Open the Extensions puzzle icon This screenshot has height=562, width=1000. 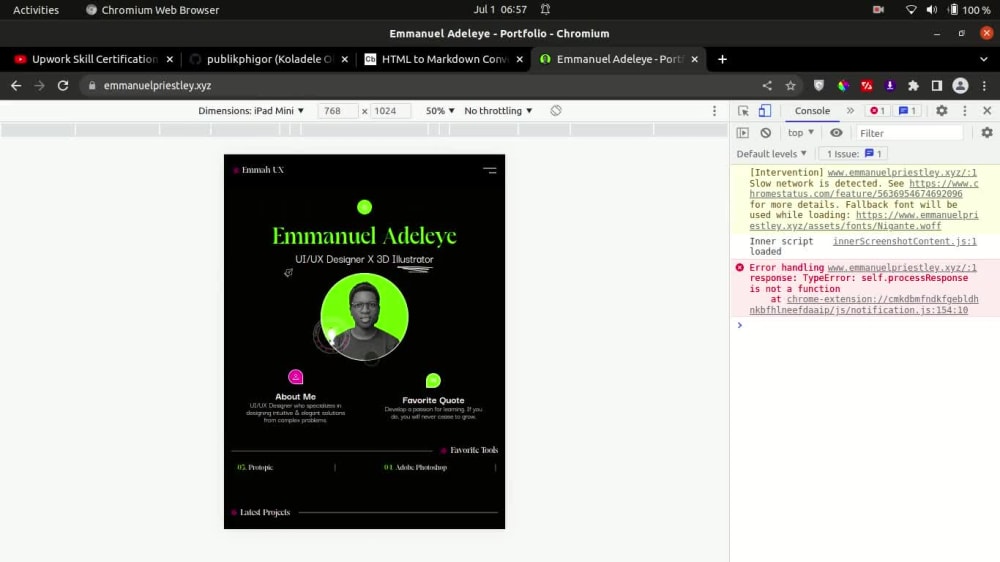tap(913, 85)
